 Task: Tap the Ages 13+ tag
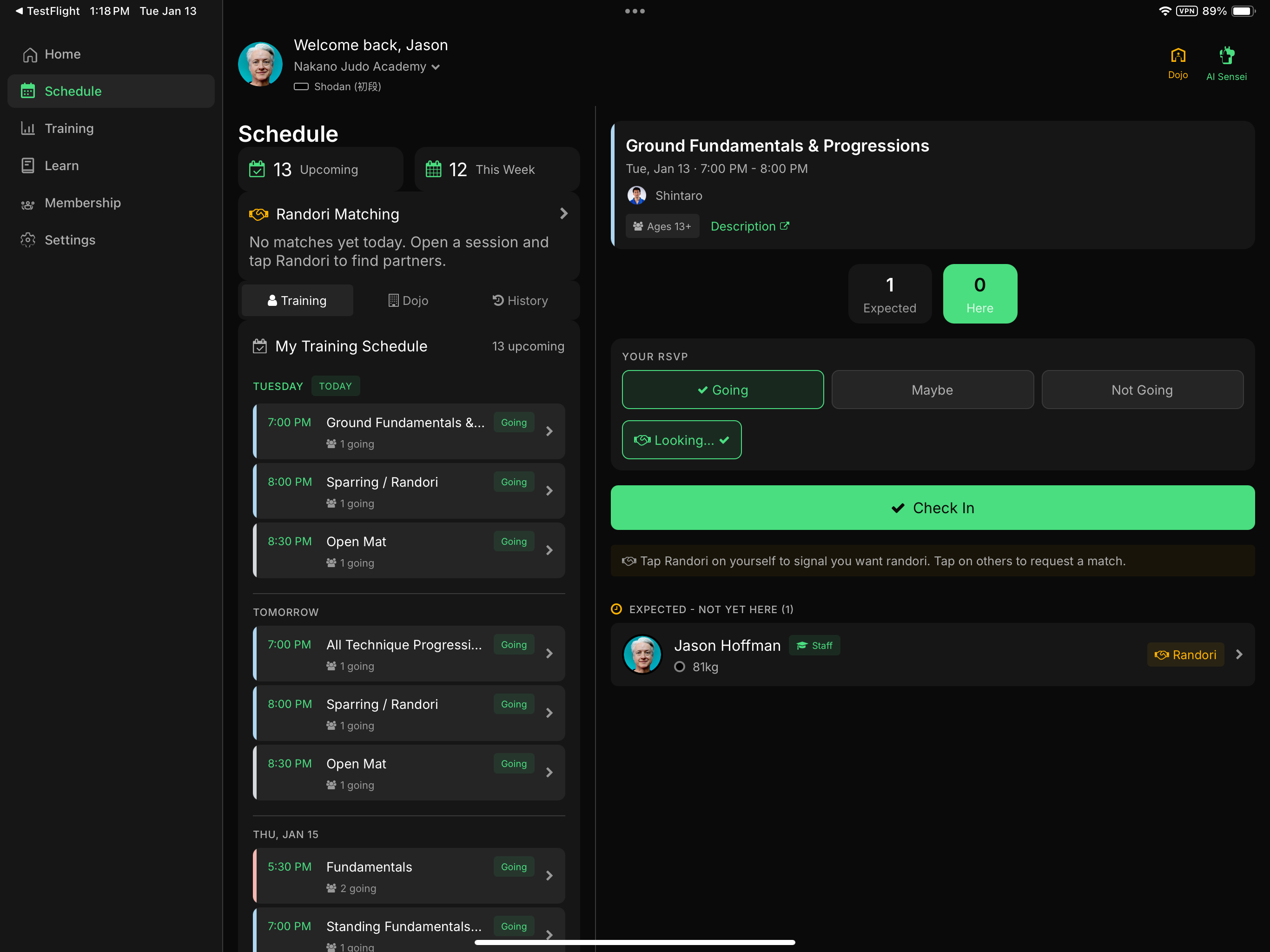662,226
